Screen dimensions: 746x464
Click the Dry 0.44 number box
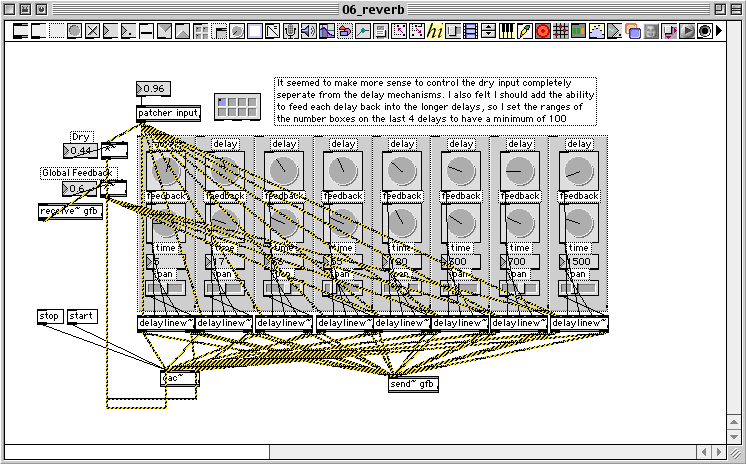pos(80,151)
